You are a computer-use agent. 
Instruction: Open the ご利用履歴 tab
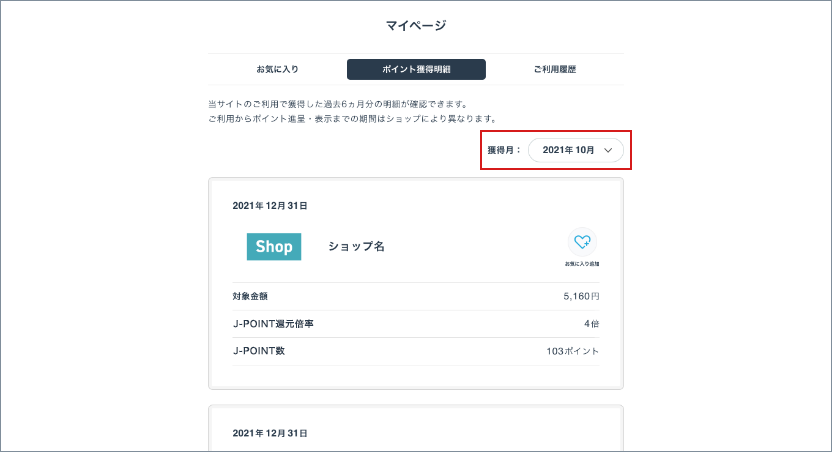point(554,69)
